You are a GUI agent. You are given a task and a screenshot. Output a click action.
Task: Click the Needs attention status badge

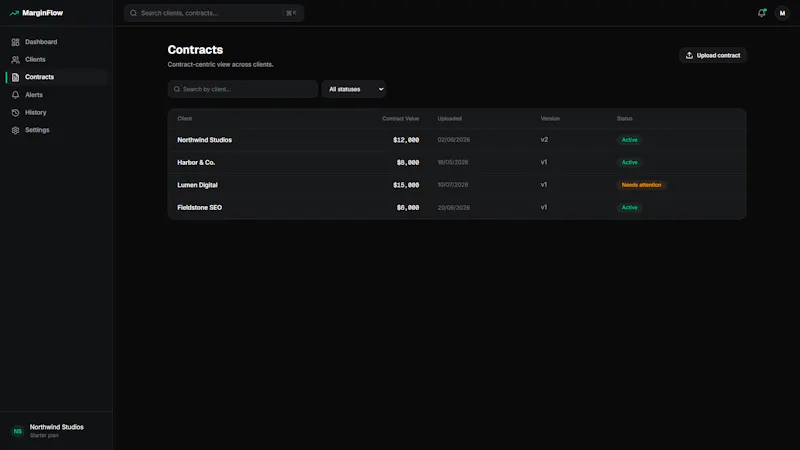[641, 185]
